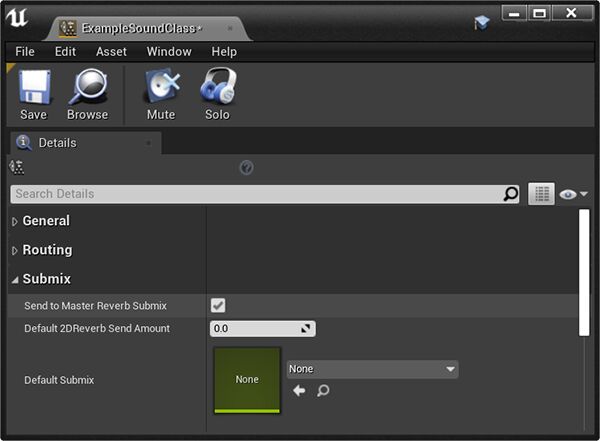
Task: Open the tutorials graduation cap icon
Action: pyautogui.click(x=482, y=23)
